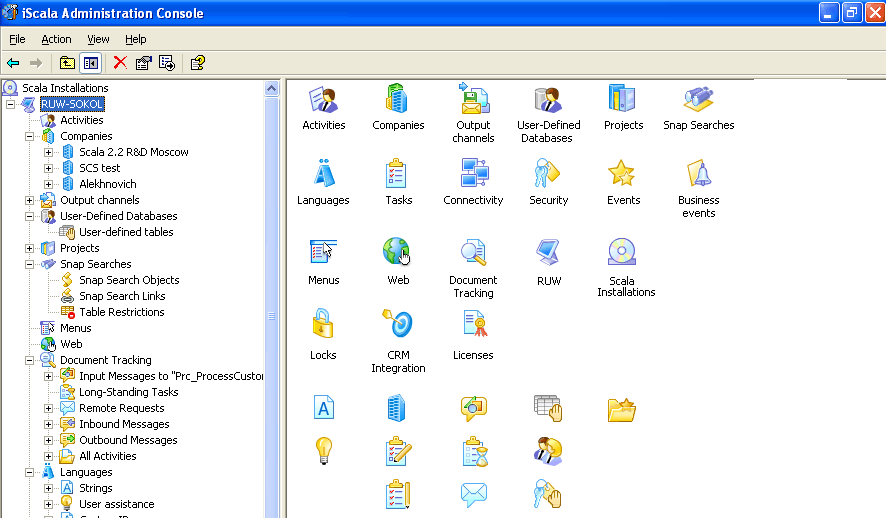Image resolution: width=886 pixels, height=518 pixels.
Task: Click the Properties toolbar button
Action: pyautogui.click(x=144, y=63)
